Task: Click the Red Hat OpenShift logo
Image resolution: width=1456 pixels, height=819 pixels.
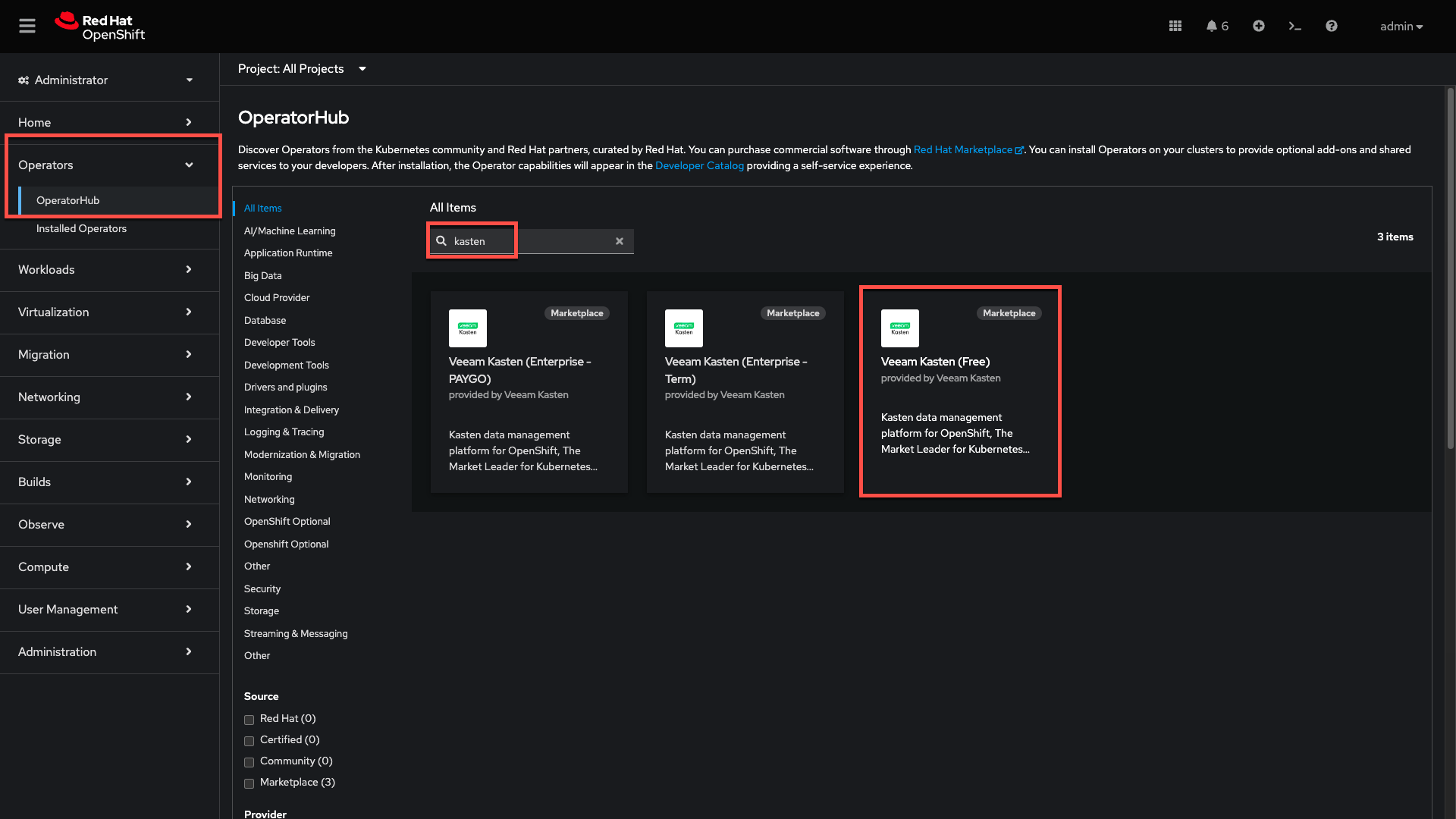Action: click(99, 27)
